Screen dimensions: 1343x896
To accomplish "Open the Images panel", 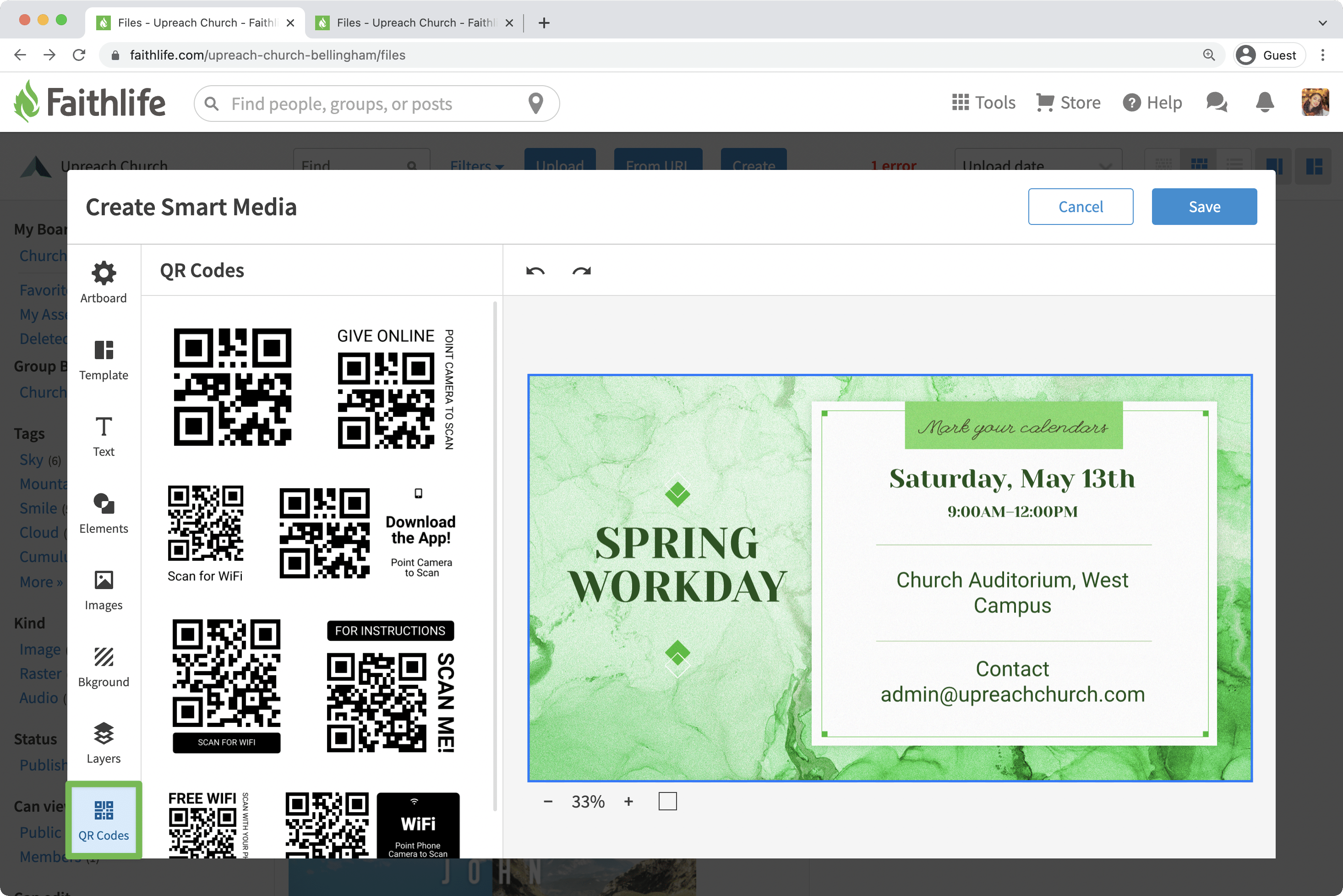I will (x=104, y=590).
